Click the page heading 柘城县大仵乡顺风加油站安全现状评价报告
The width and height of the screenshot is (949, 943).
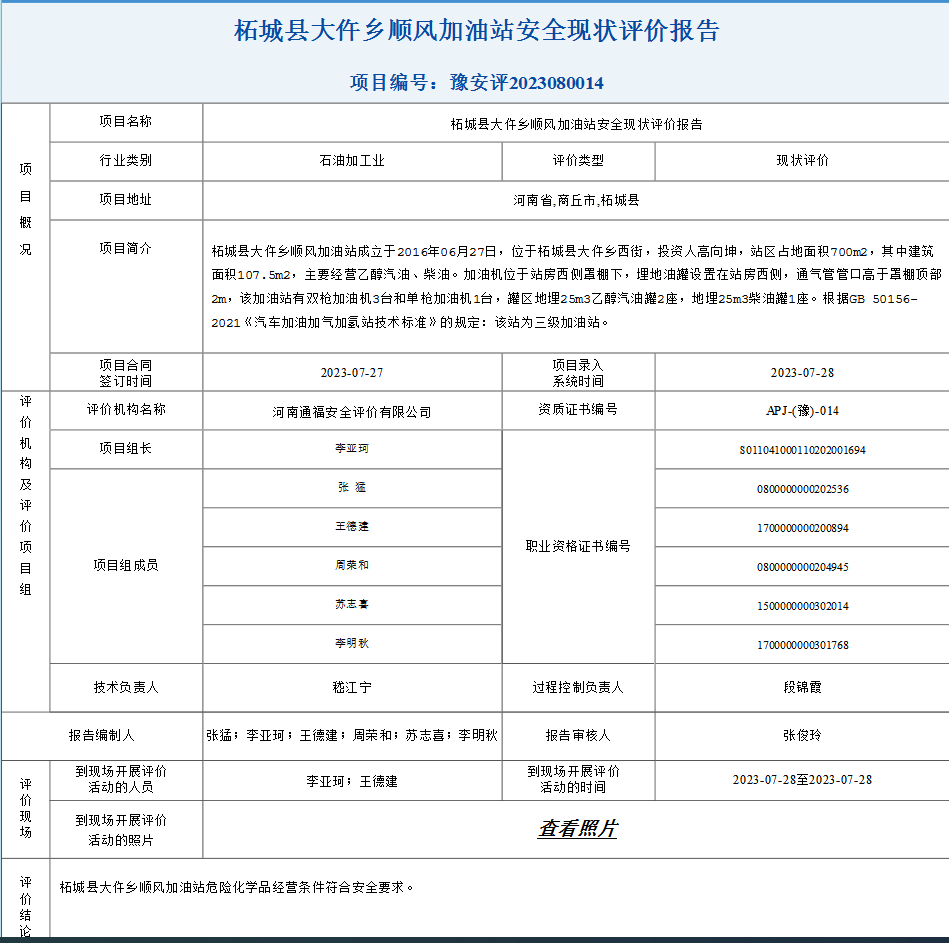point(476,31)
